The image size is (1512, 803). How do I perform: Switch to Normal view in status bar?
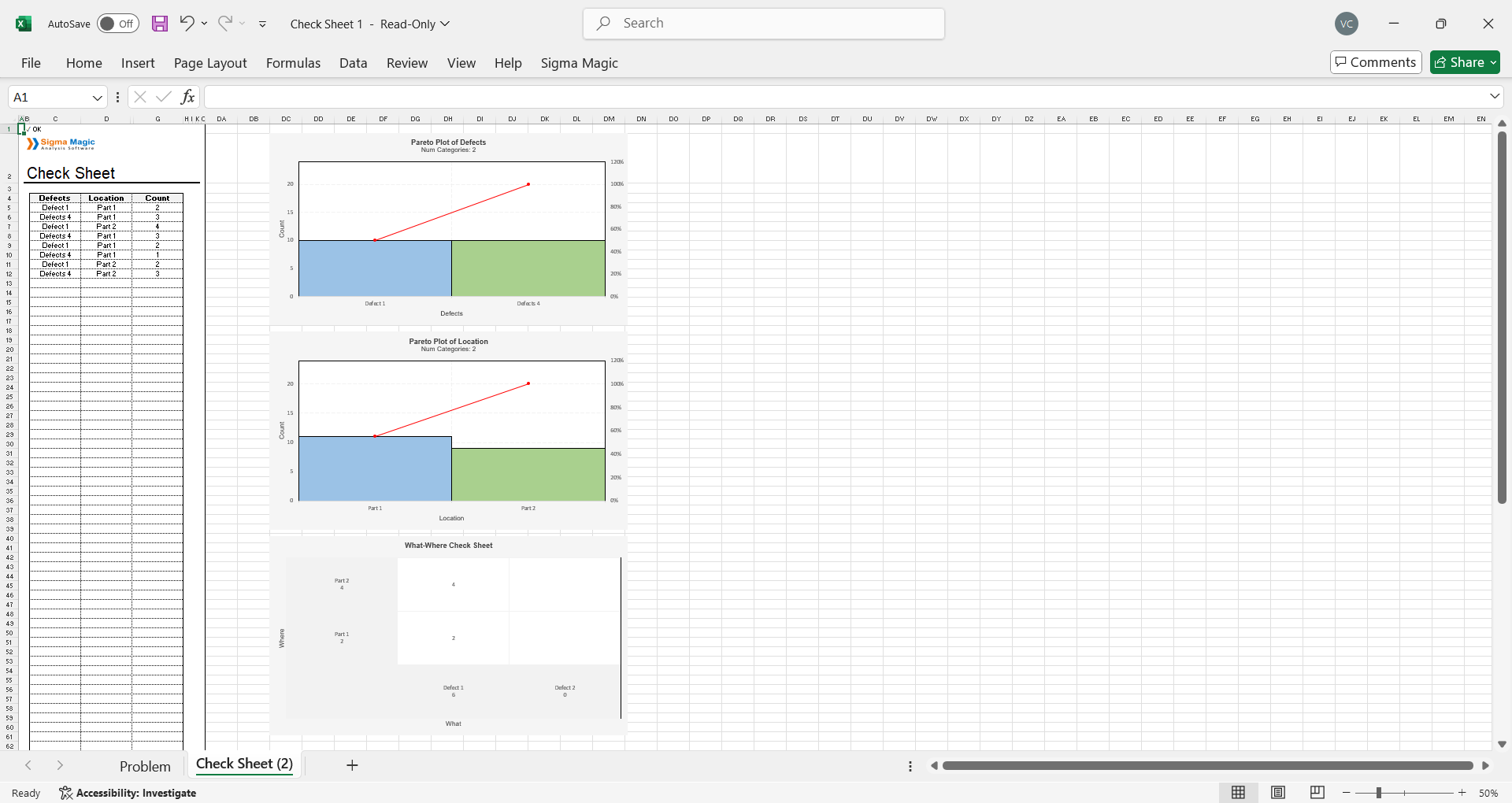(x=1238, y=793)
